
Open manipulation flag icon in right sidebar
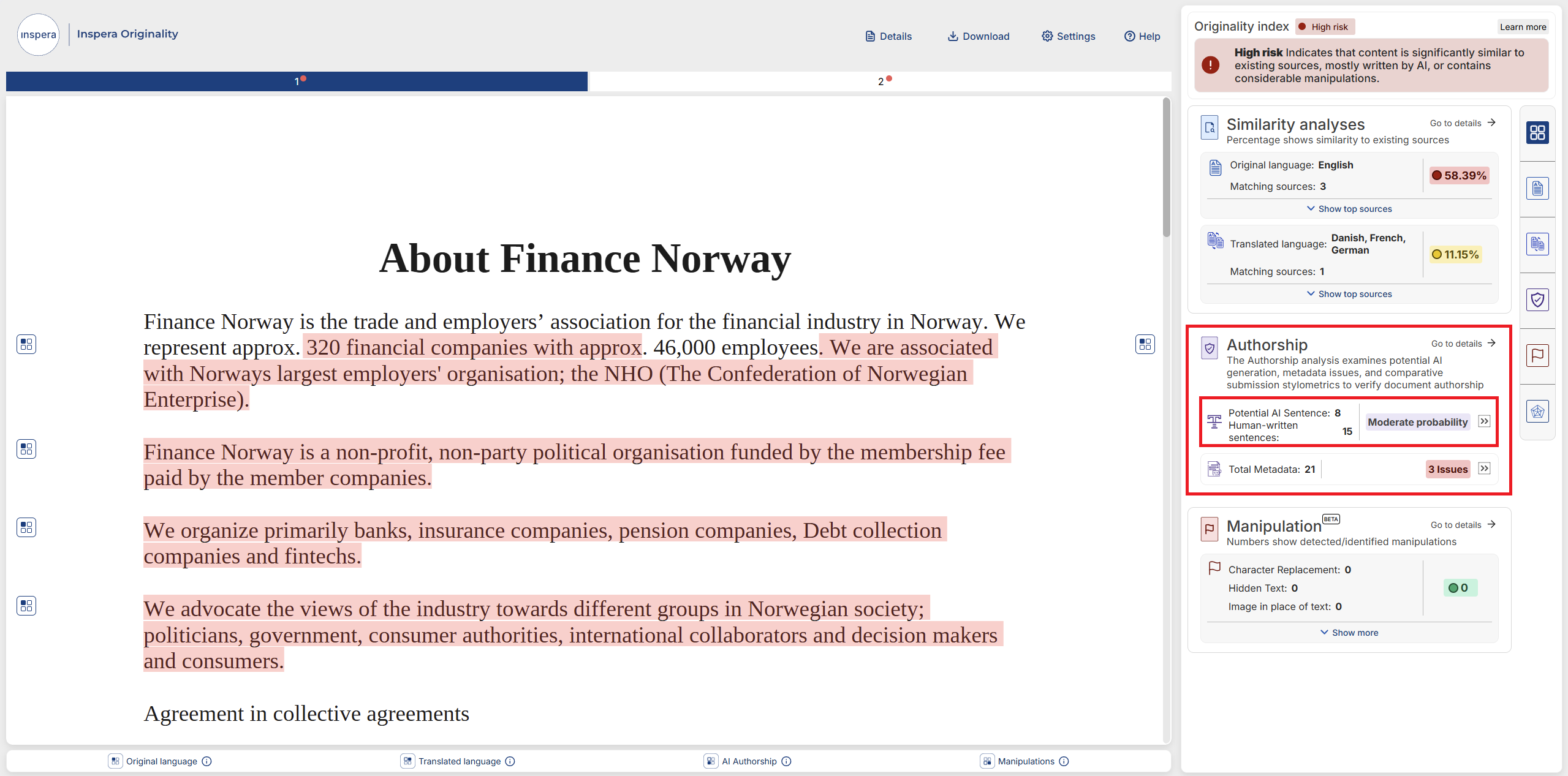tap(1537, 356)
